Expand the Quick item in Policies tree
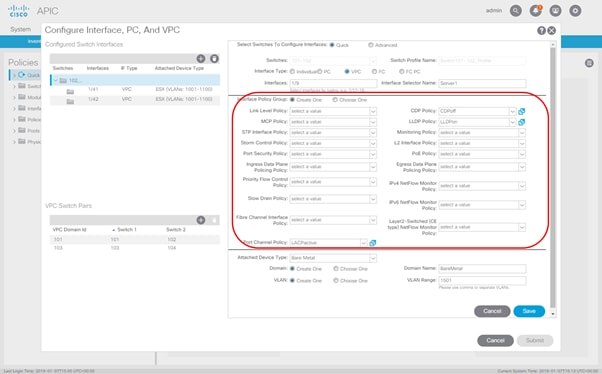The width and height of the screenshot is (602, 374). (15, 75)
